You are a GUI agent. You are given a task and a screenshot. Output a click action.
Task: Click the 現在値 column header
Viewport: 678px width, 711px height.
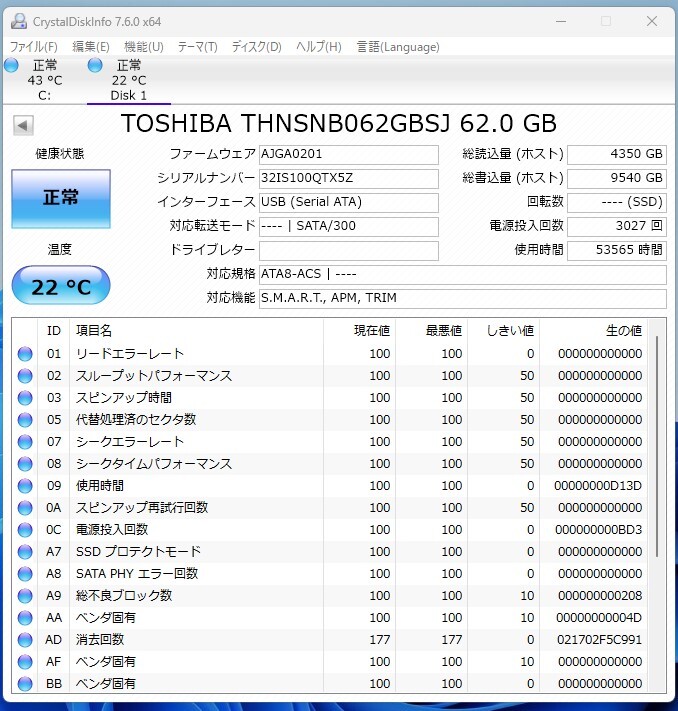359,331
